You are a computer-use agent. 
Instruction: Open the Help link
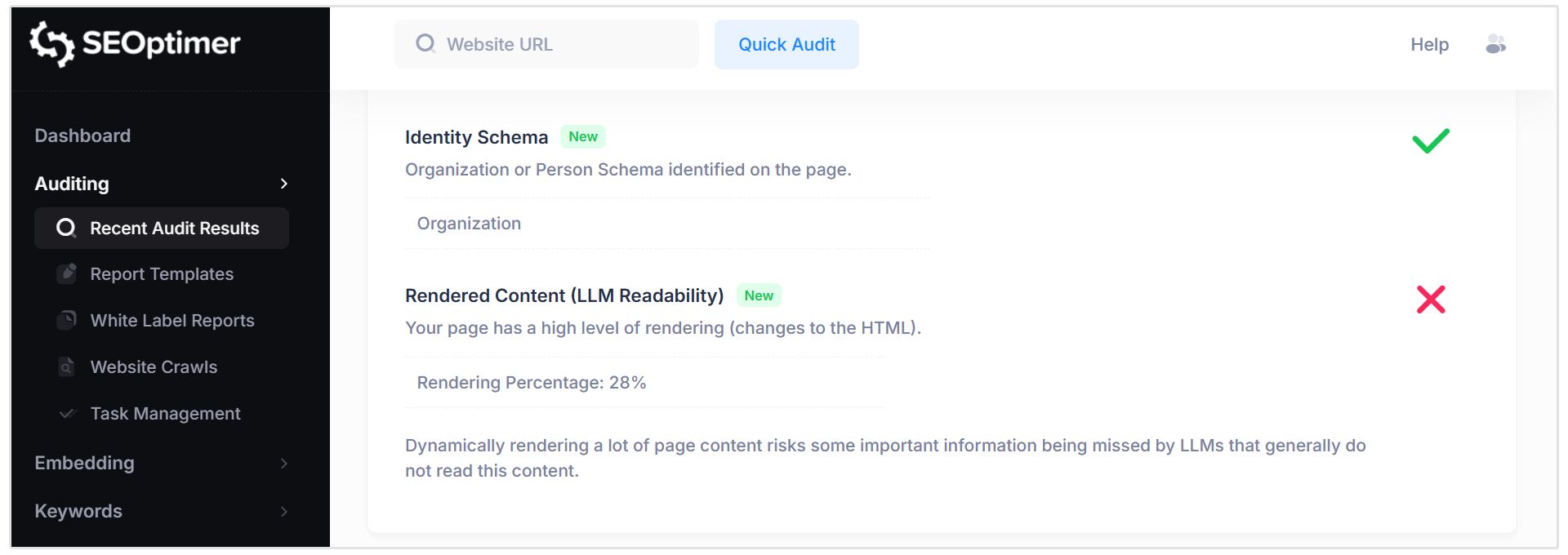(x=1429, y=44)
